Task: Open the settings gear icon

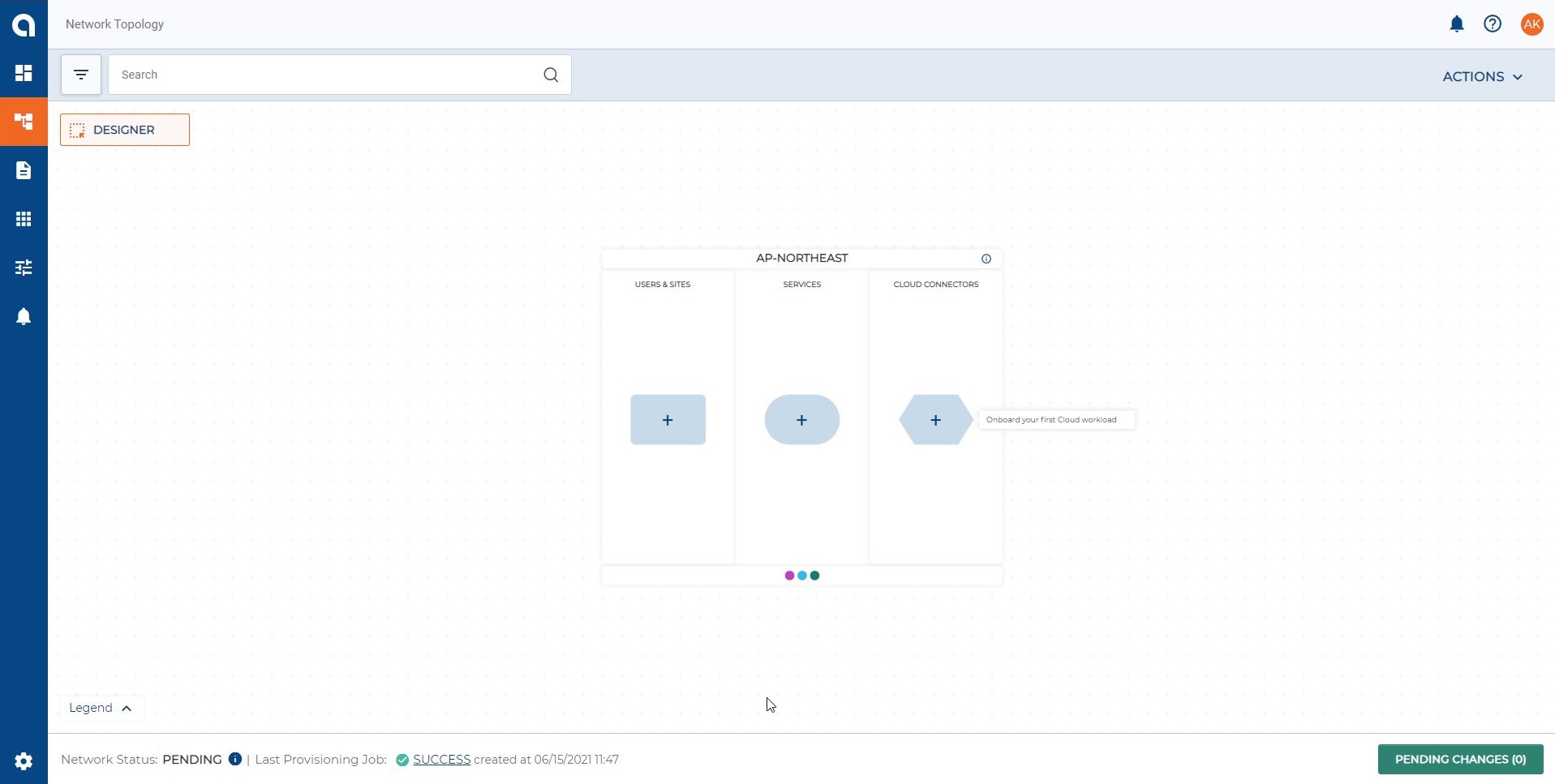Action: pos(24,761)
